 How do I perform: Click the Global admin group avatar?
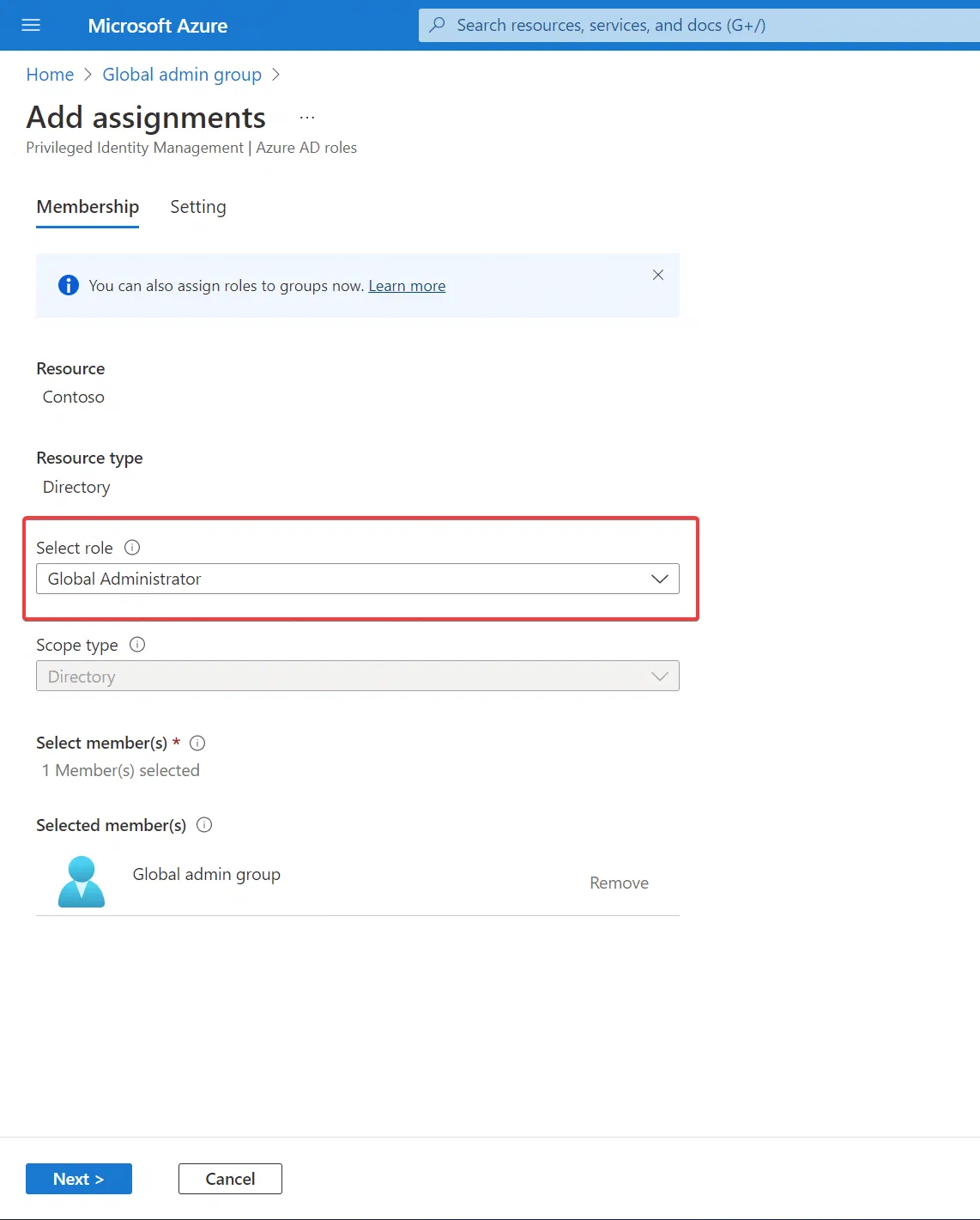point(82,882)
